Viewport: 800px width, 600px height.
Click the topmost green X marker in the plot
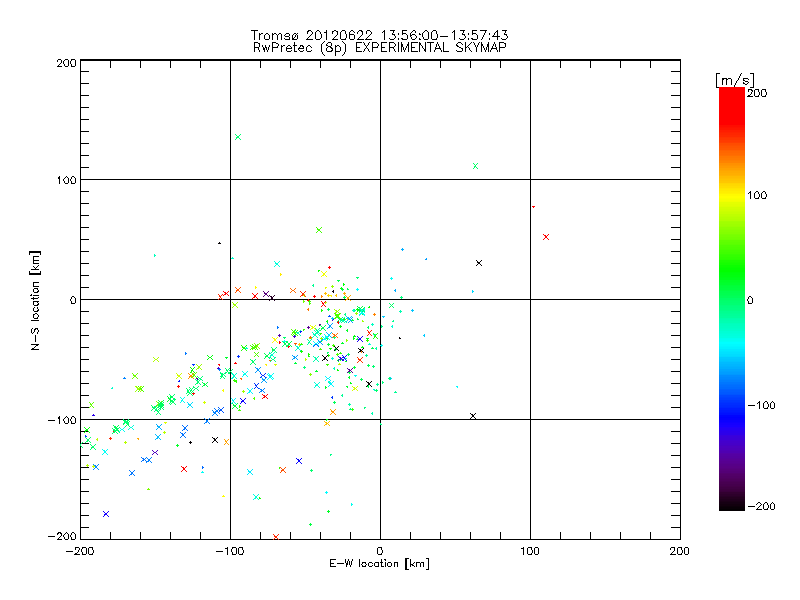point(238,137)
